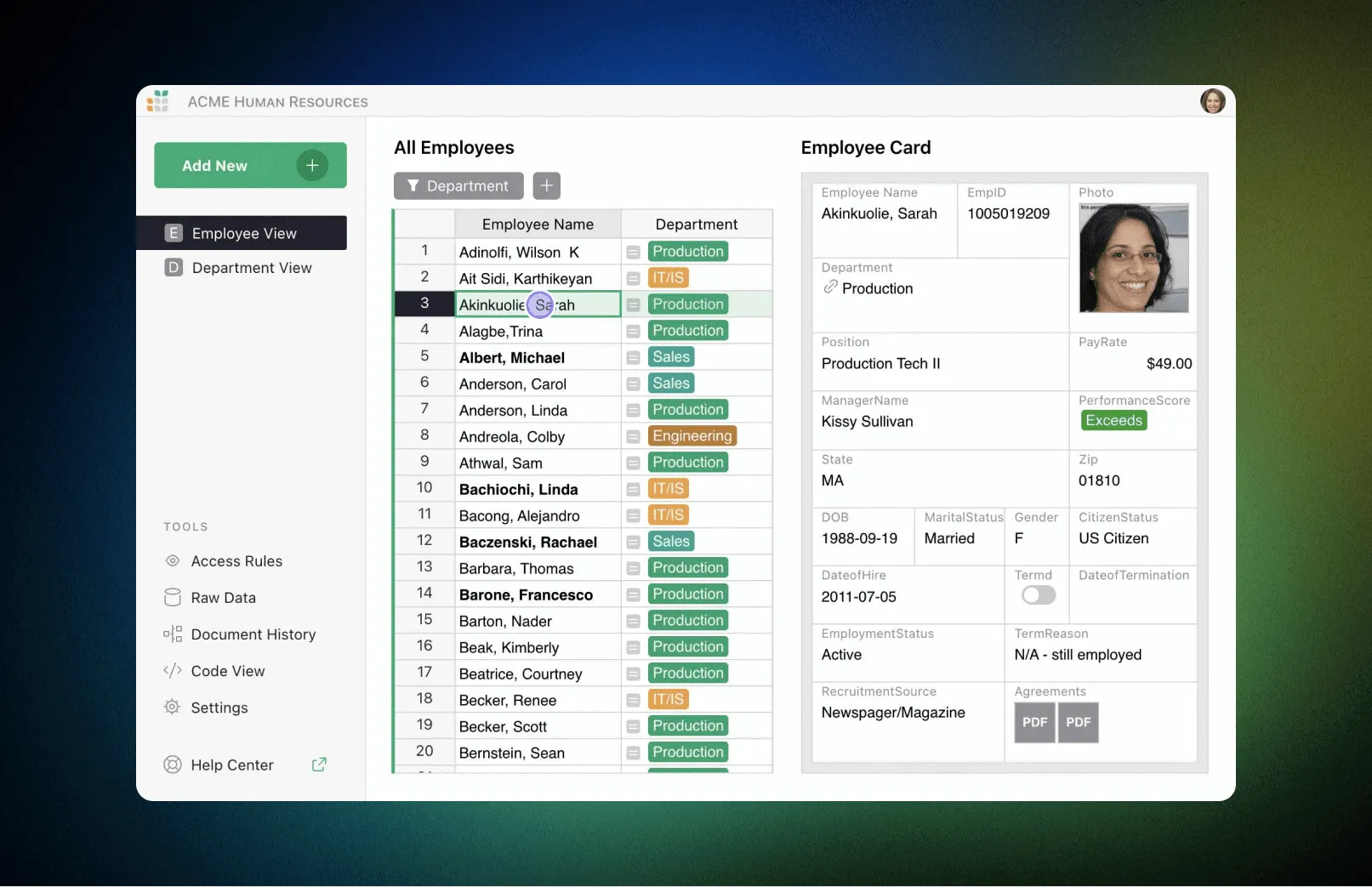Click the Engineering tag for Andreola, Colby

(x=692, y=436)
